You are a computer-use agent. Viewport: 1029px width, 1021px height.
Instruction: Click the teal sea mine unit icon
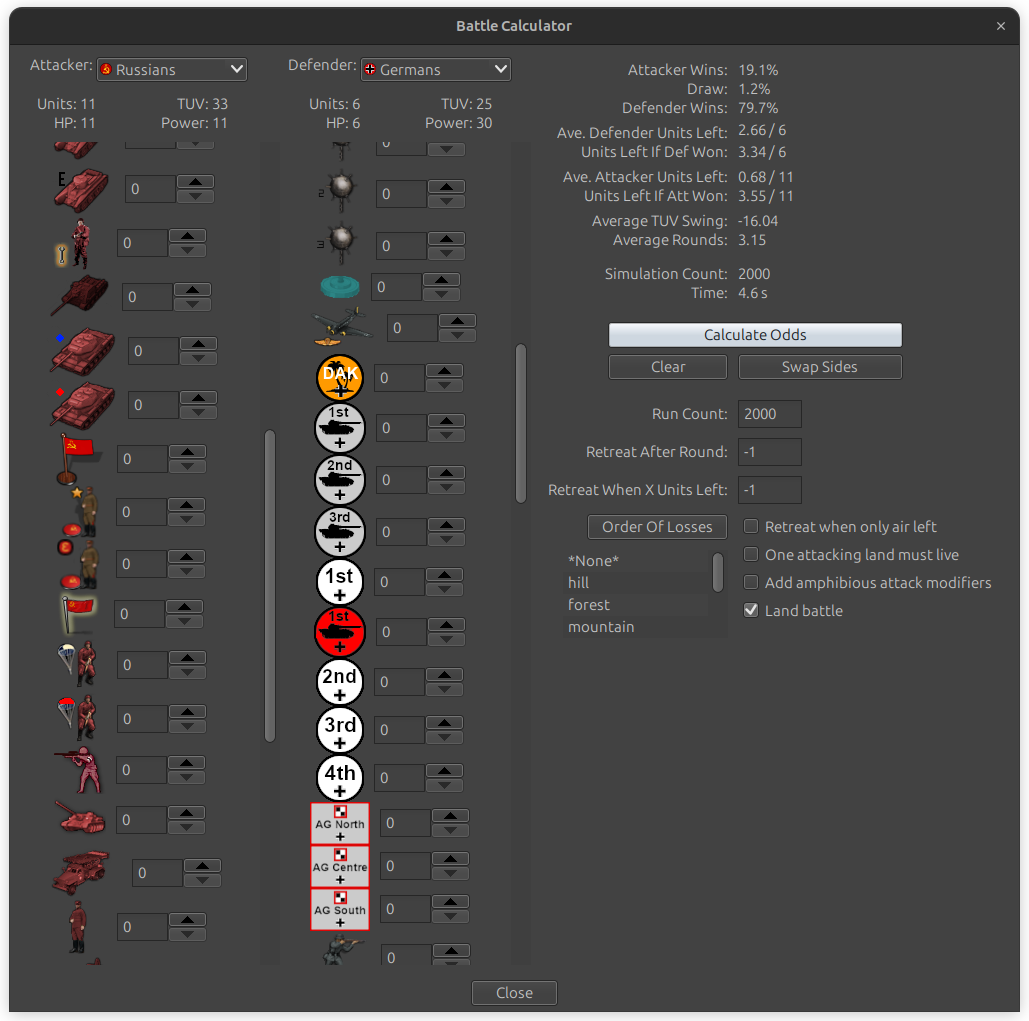342,286
